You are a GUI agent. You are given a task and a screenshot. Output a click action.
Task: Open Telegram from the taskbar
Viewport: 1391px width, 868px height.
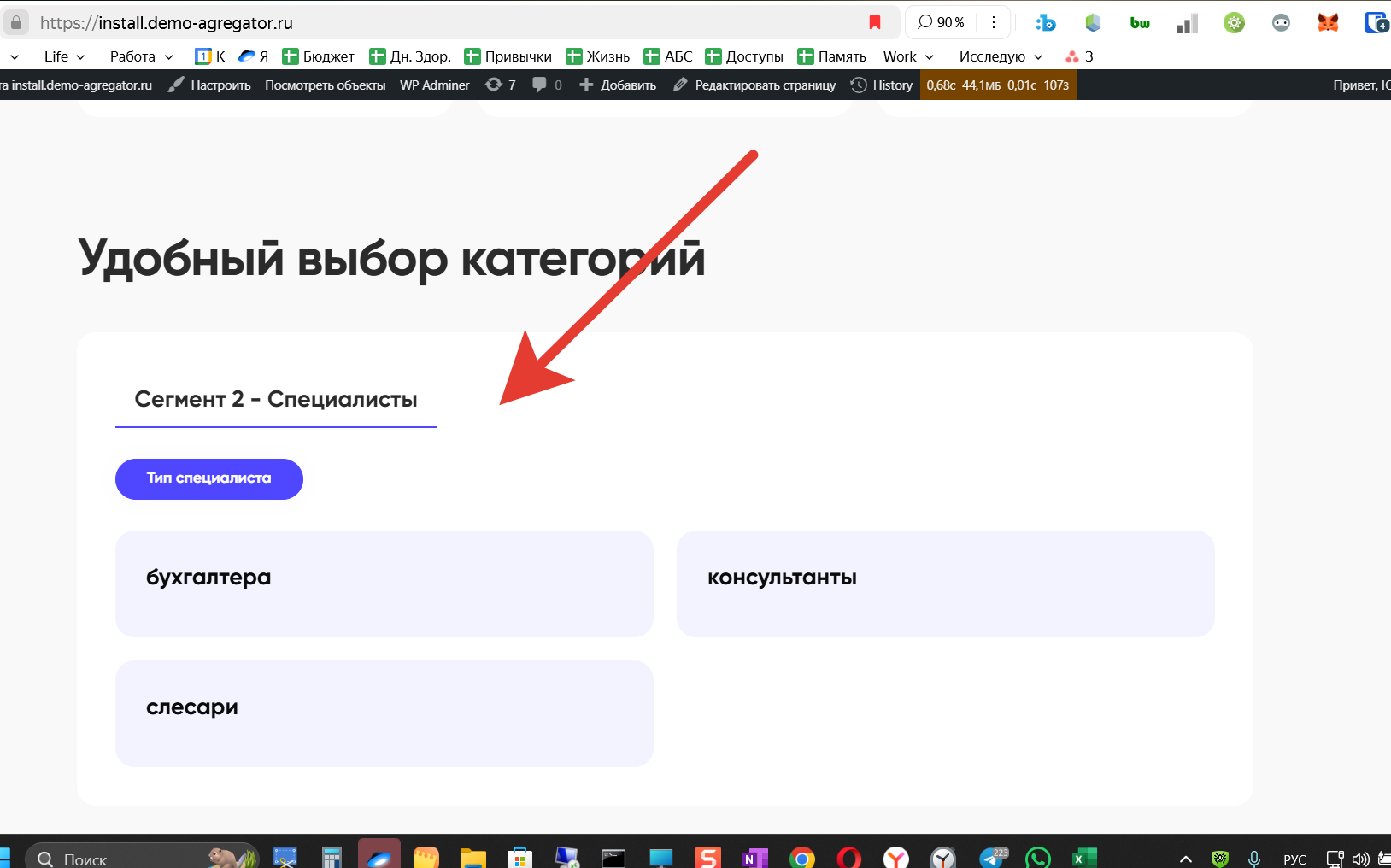993,857
